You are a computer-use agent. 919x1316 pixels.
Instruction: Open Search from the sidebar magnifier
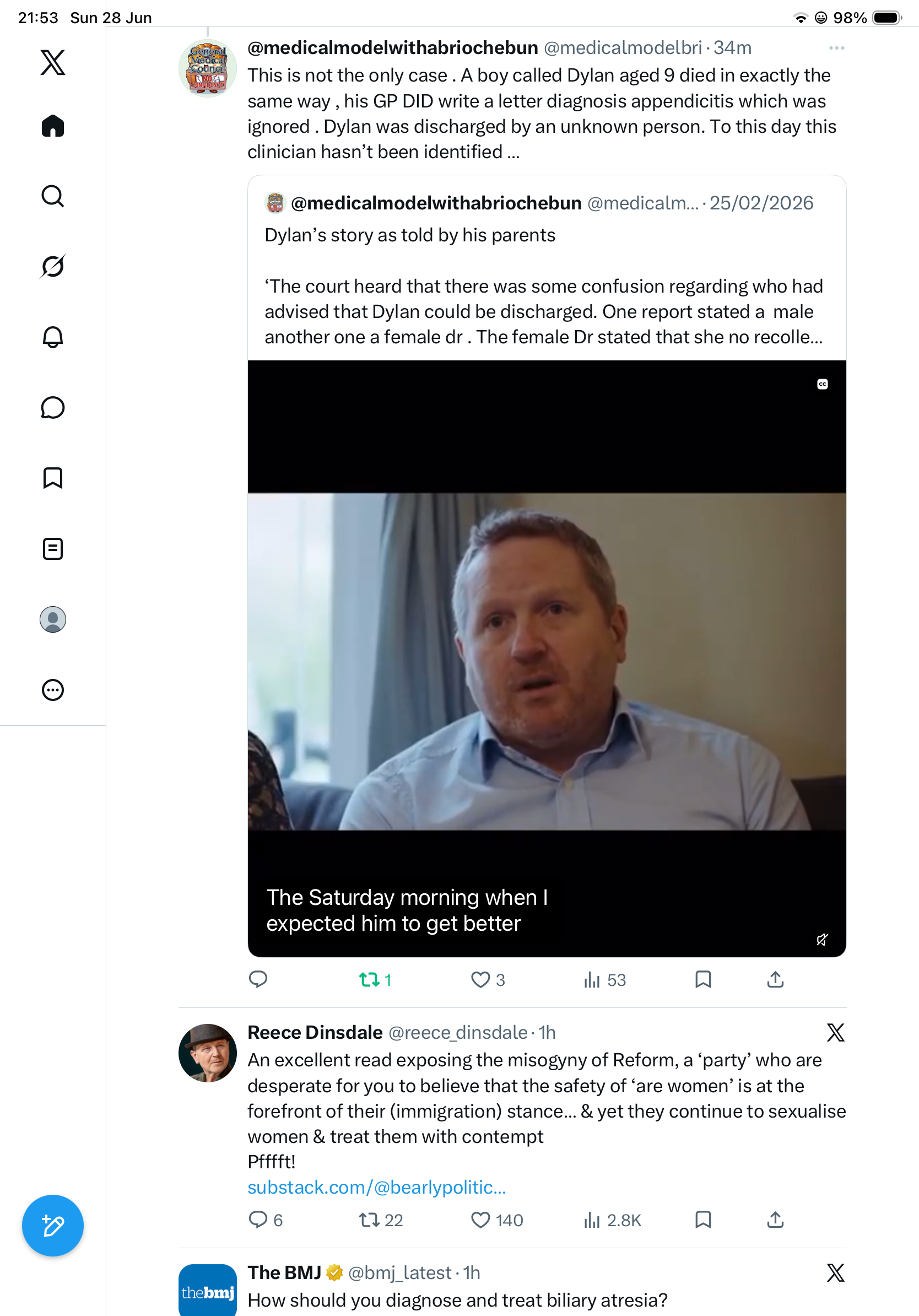(53, 196)
